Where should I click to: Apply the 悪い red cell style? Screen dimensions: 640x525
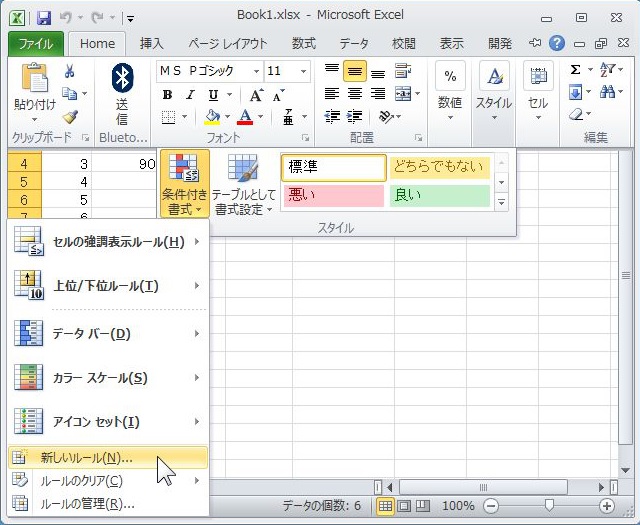[334, 196]
